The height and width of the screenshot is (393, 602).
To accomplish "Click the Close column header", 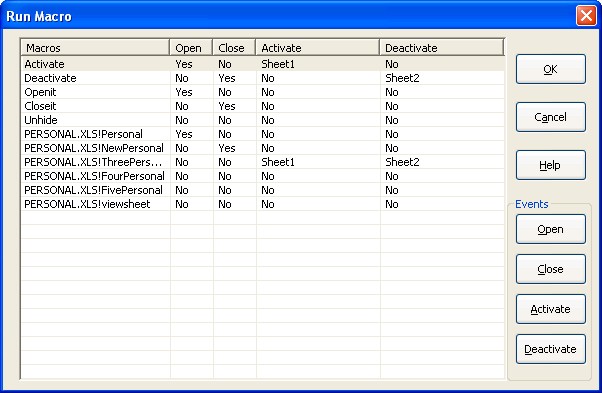I will [234, 48].
